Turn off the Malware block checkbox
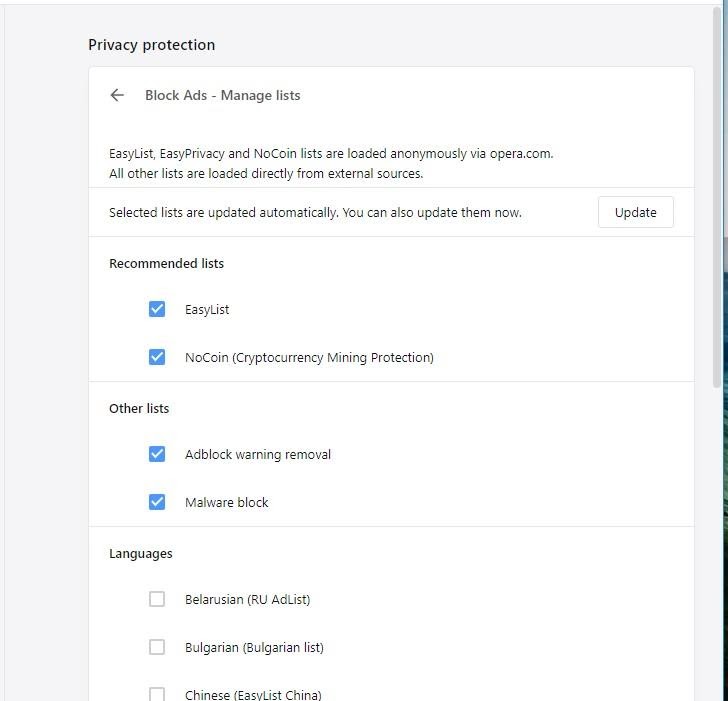This screenshot has height=701, width=728. (157, 502)
